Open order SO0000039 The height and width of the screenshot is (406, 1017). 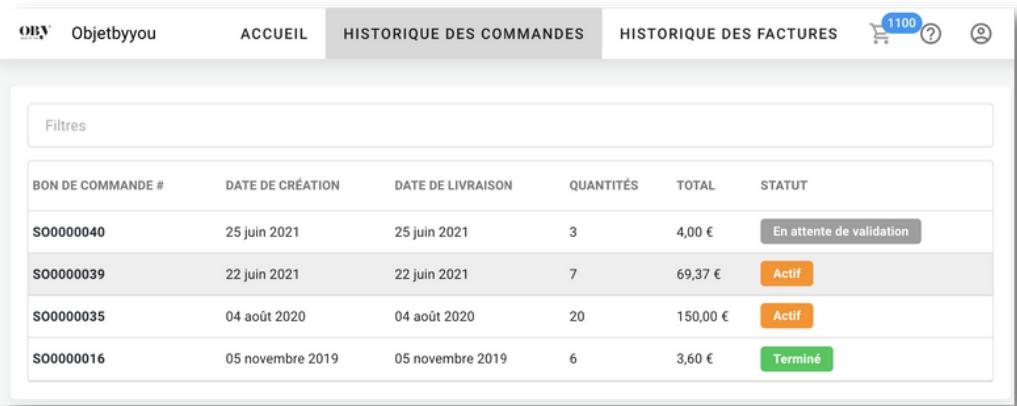[x=69, y=274]
